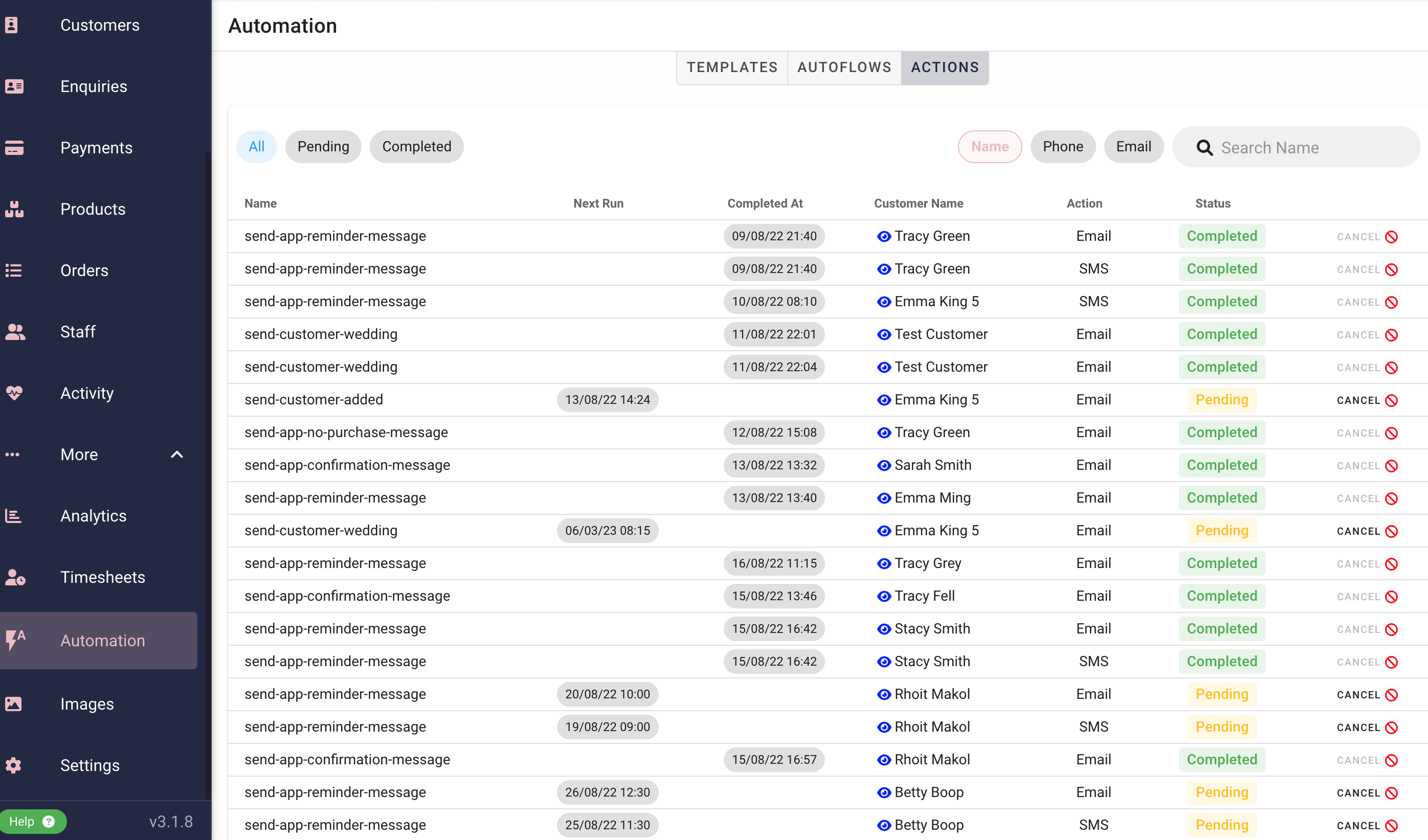Select the Phone search filter chip
The image size is (1428, 840).
1062,147
